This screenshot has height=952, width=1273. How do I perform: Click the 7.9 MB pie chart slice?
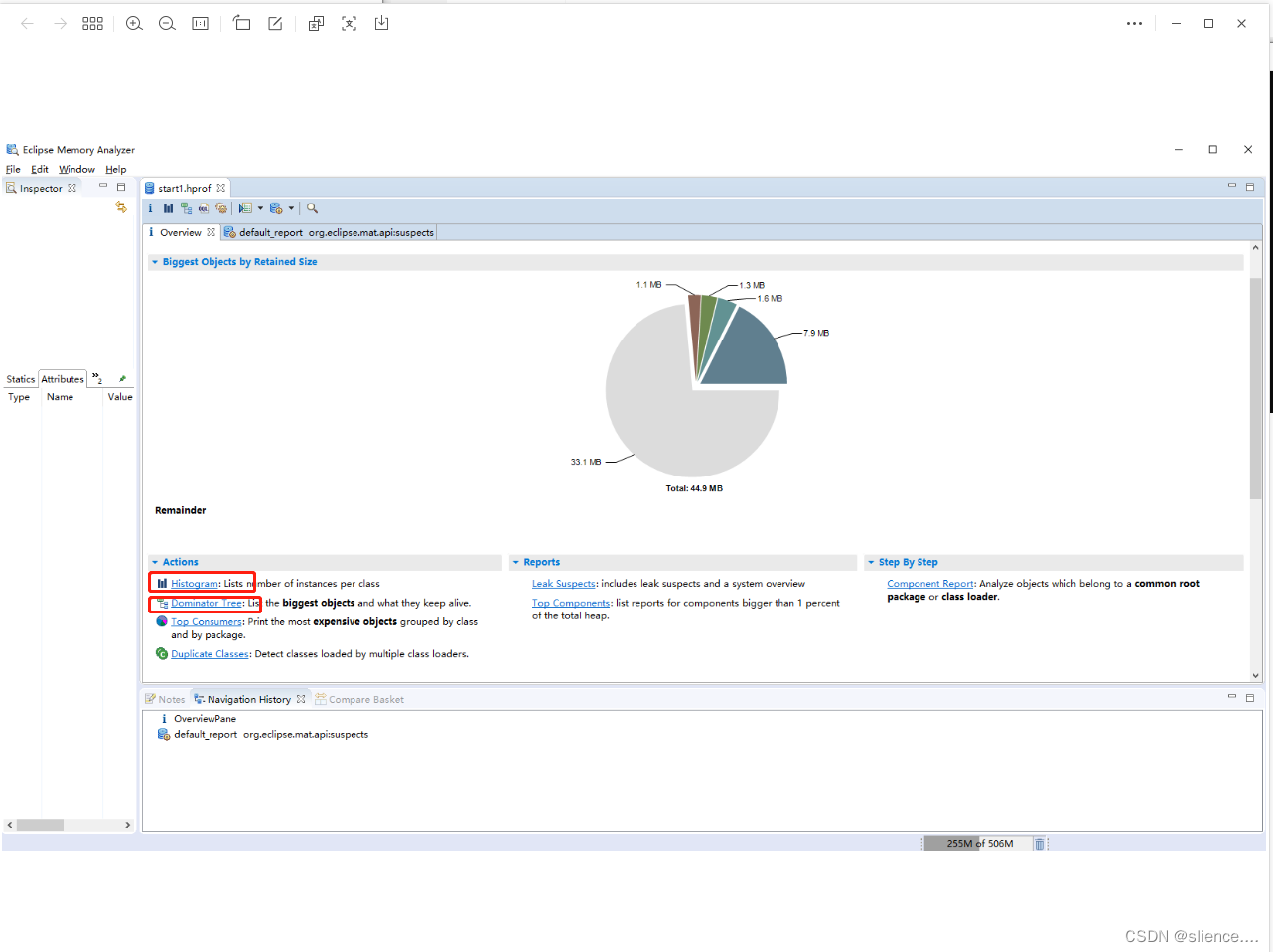click(750, 352)
